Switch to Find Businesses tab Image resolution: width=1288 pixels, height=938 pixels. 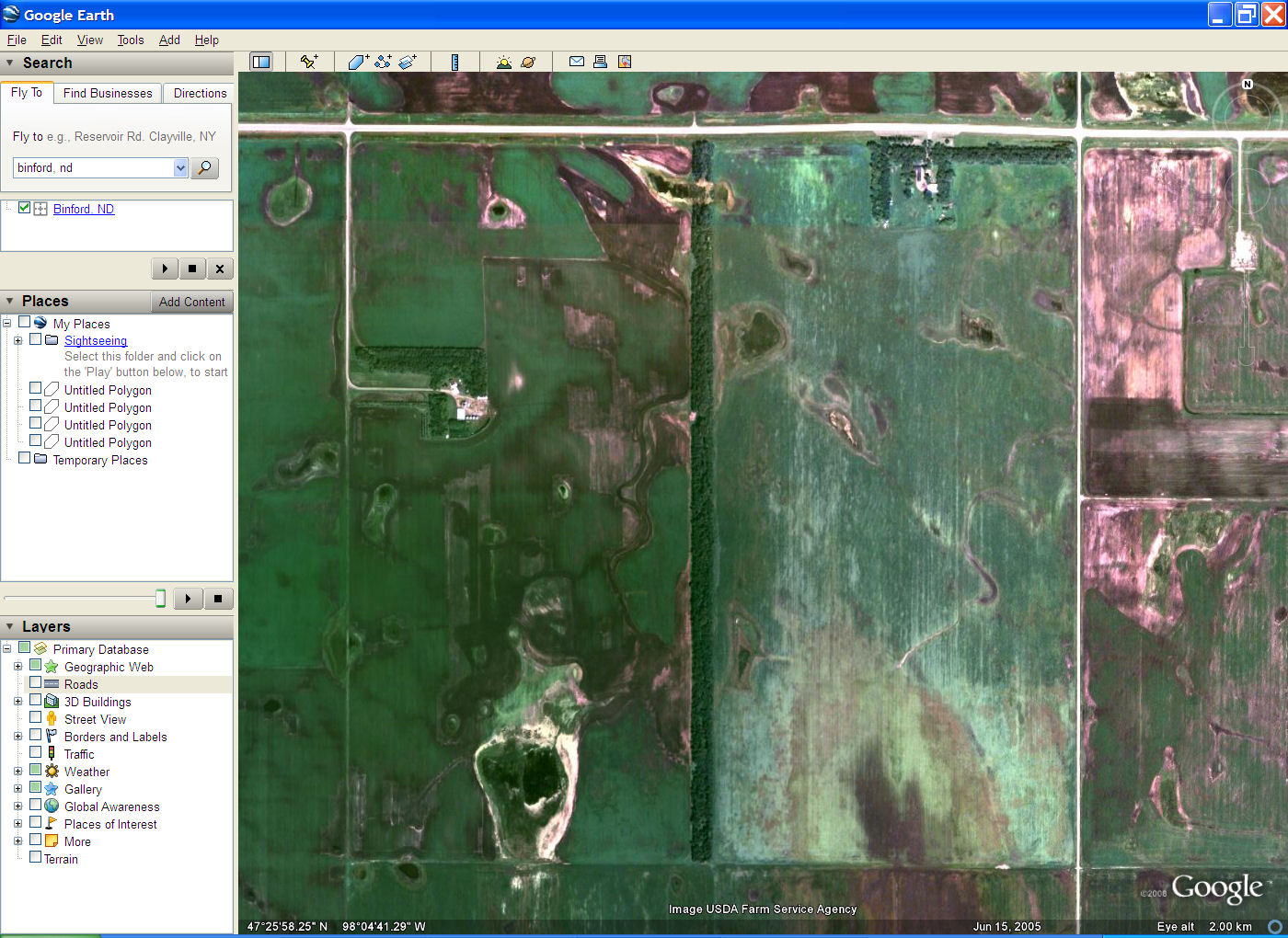pyautogui.click(x=108, y=93)
